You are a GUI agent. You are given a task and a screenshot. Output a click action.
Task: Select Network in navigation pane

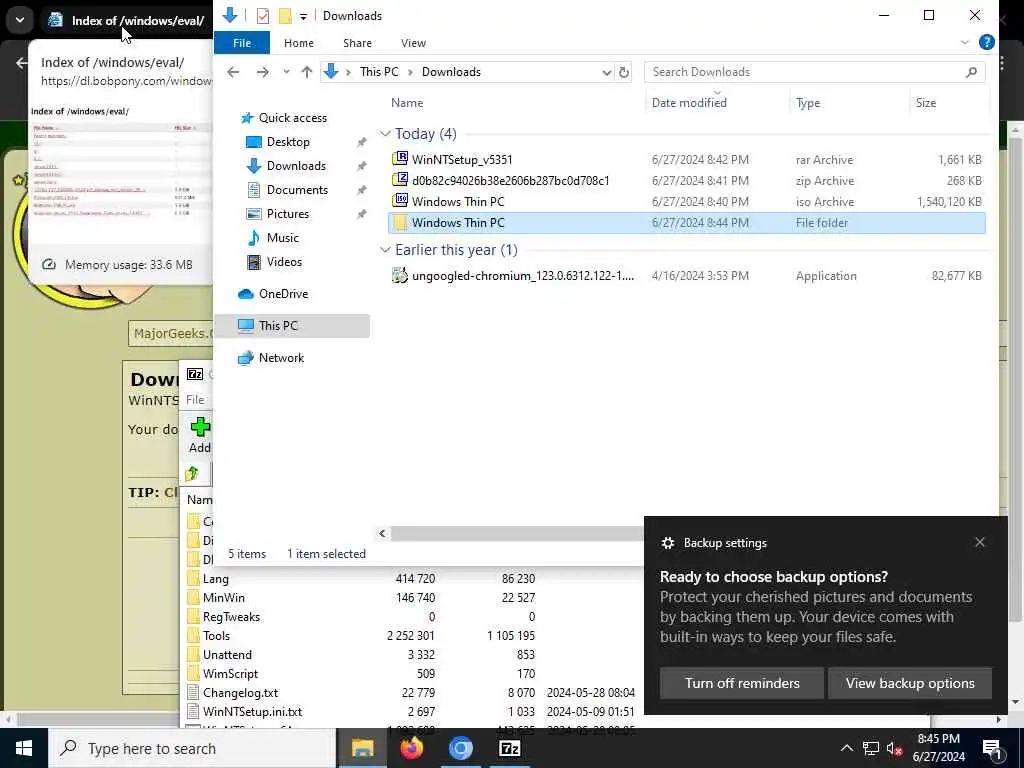point(281,358)
